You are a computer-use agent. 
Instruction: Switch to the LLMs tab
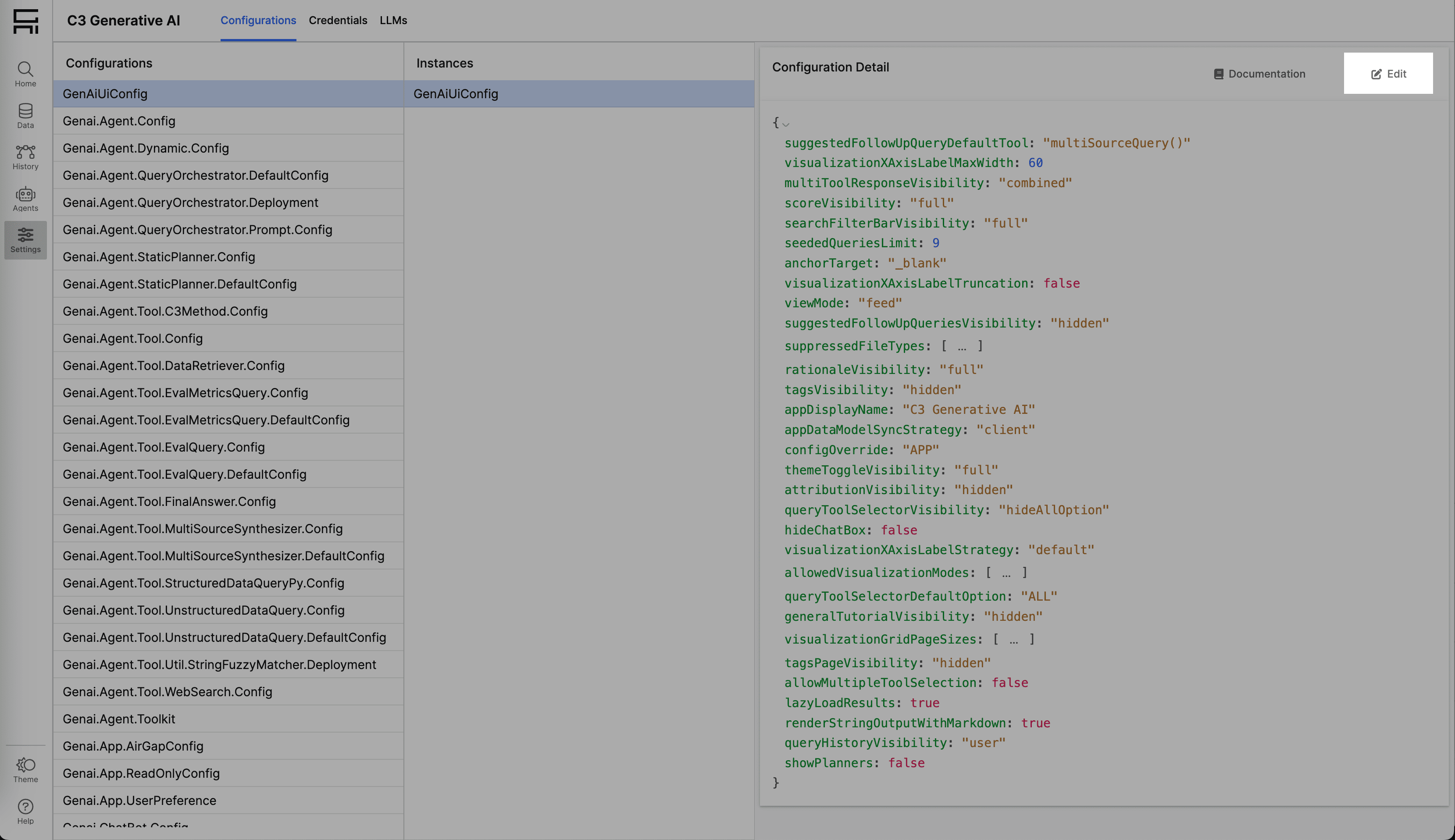(x=393, y=20)
